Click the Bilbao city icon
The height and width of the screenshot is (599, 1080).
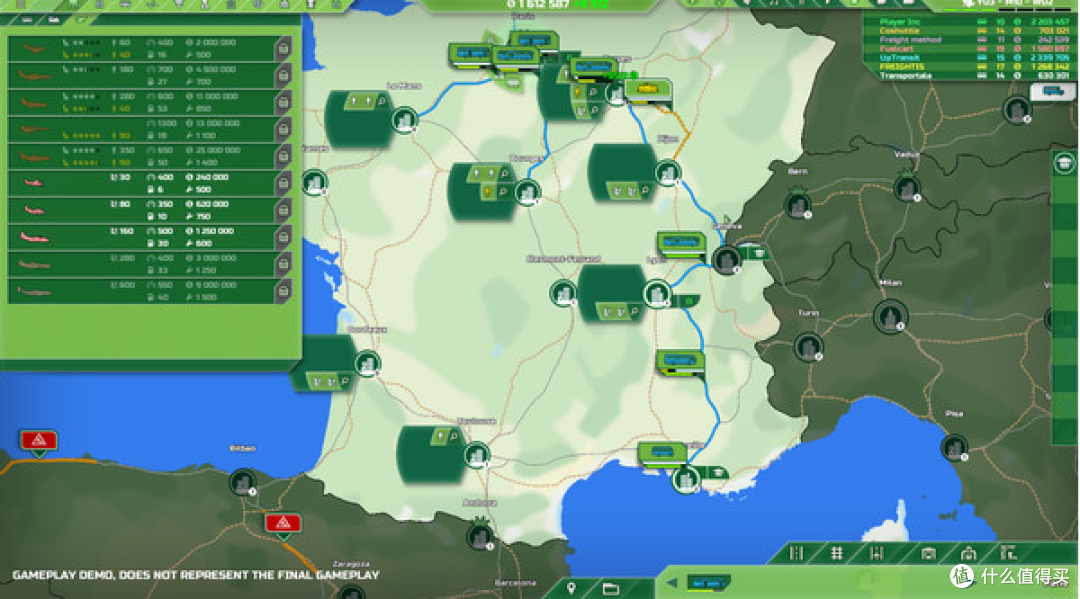[242, 483]
